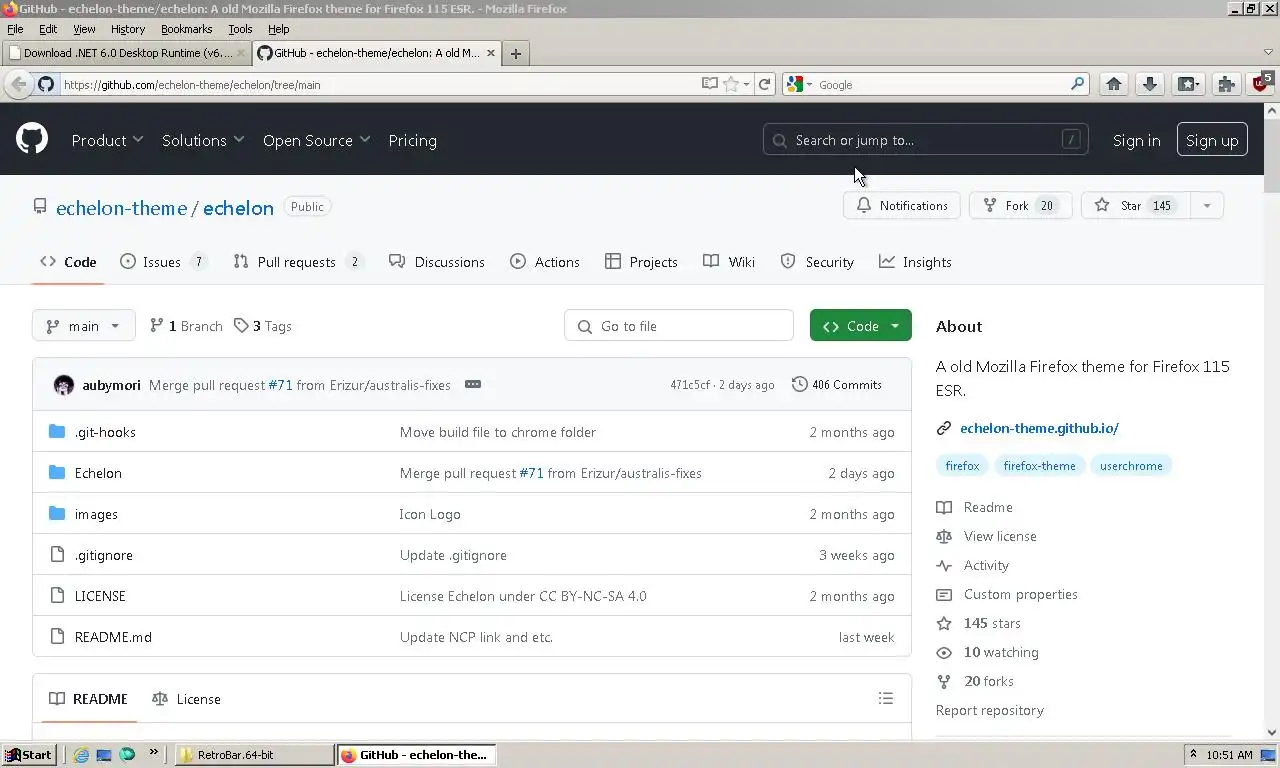Open the History menu
The image size is (1280, 768).
[127, 29]
